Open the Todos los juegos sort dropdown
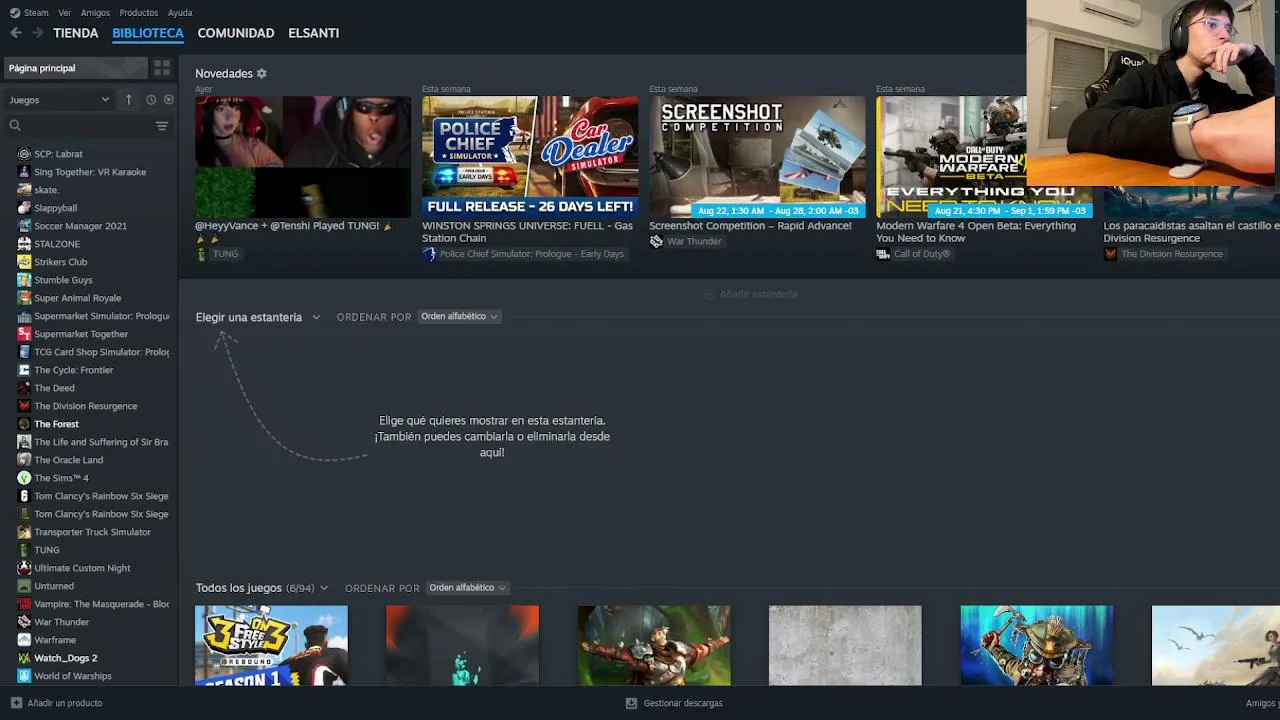This screenshot has height=720, width=1280. click(x=467, y=588)
